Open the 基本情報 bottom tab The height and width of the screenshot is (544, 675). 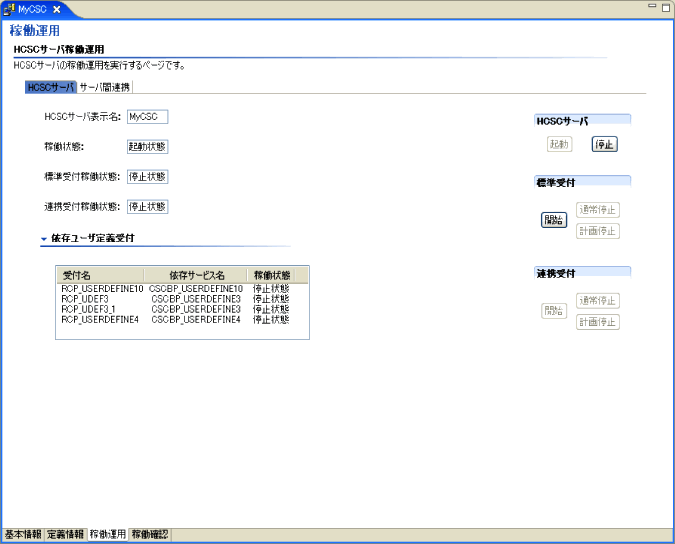point(23,535)
